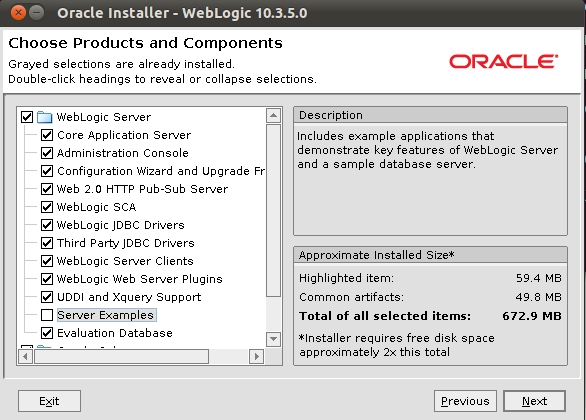Image resolution: width=586 pixels, height=420 pixels.
Task: Click the vertical scrollbar thumb
Action: tap(273, 211)
